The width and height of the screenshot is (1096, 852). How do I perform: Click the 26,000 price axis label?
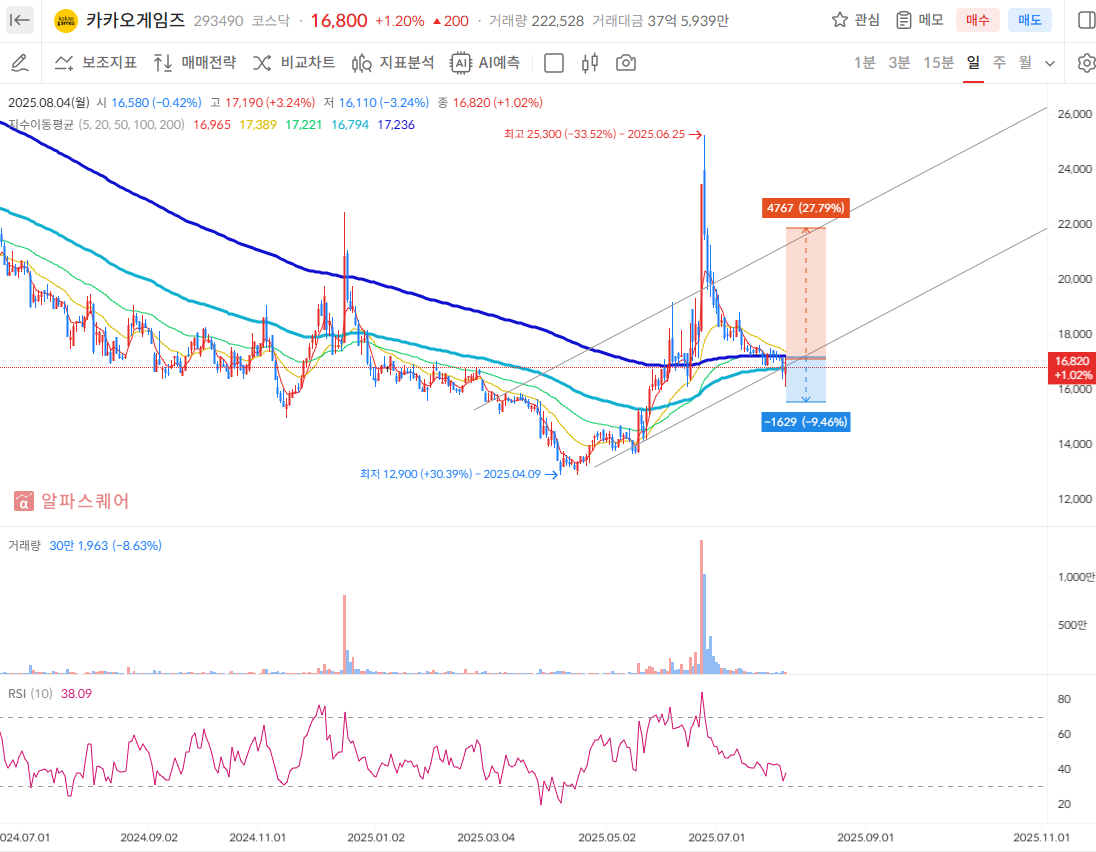(x=1075, y=114)
